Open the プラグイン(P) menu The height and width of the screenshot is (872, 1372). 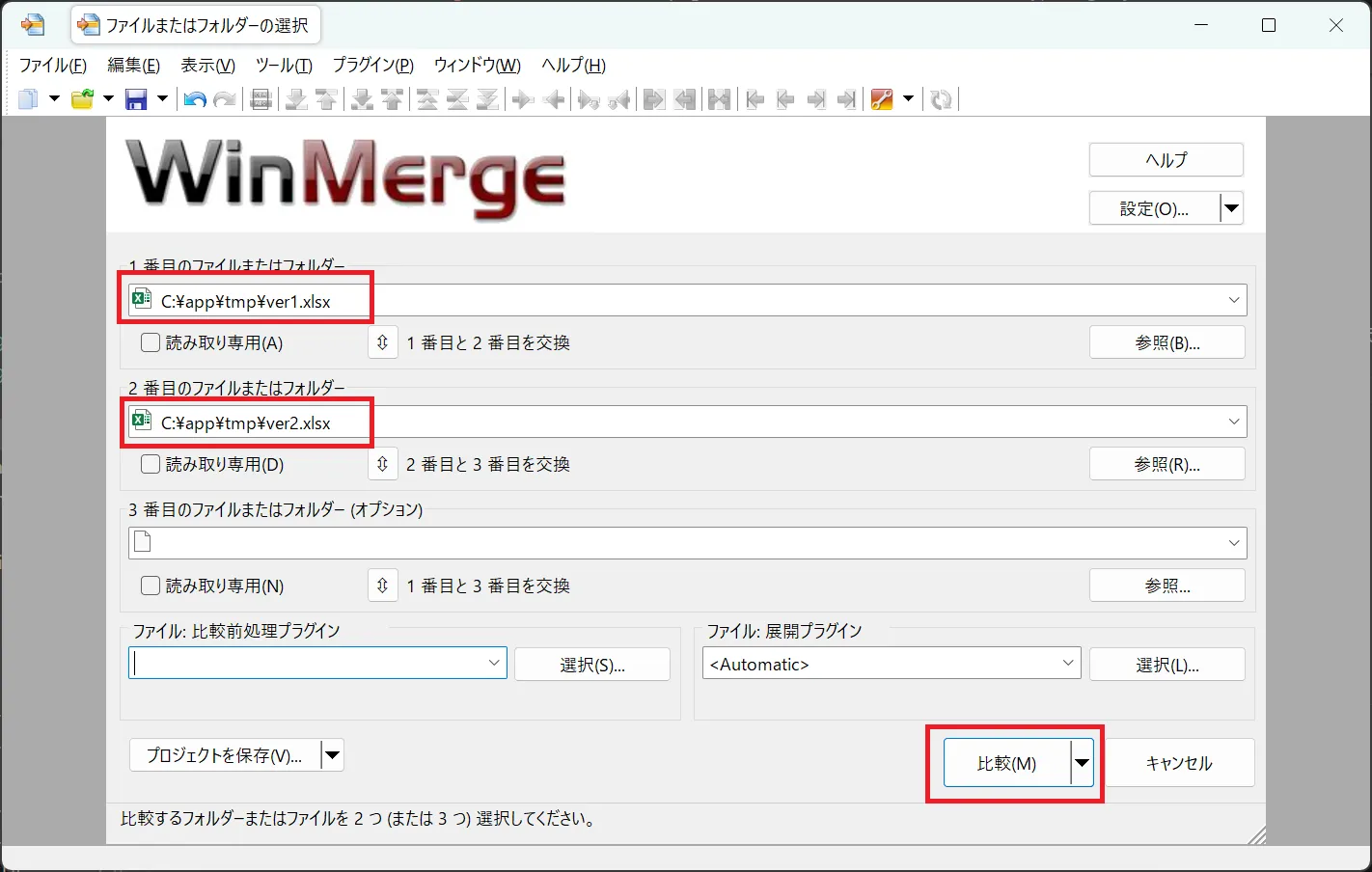point(372,65)
